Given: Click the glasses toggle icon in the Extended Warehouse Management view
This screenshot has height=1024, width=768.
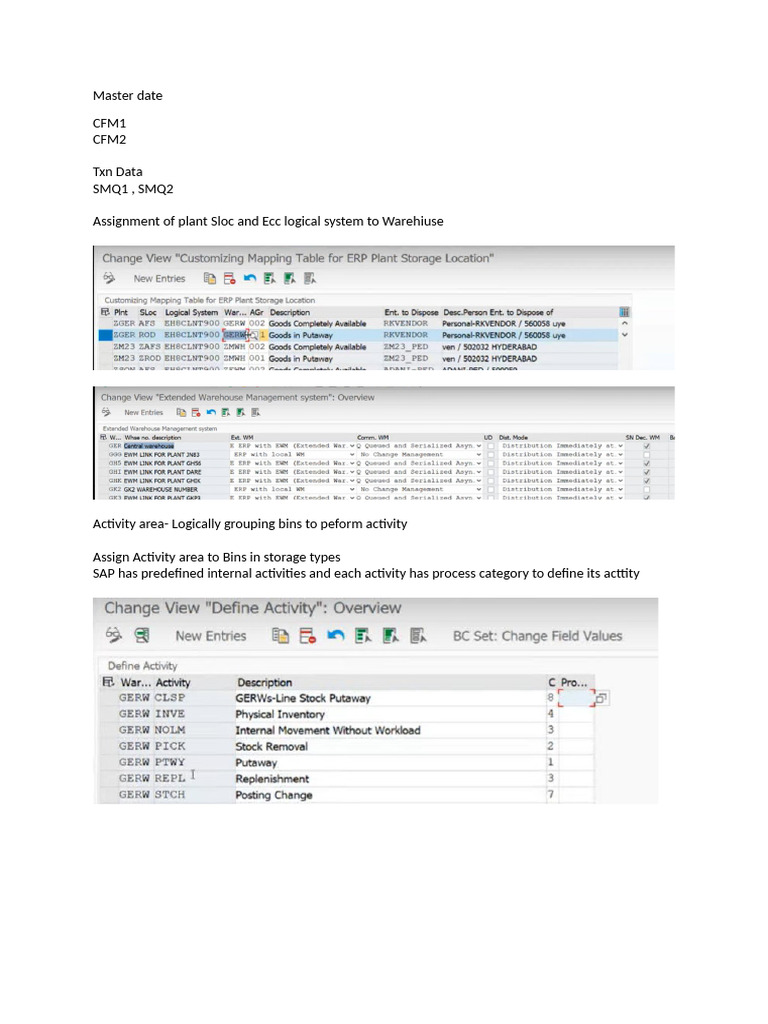Looking at the screenshot, I should [106, 412].
